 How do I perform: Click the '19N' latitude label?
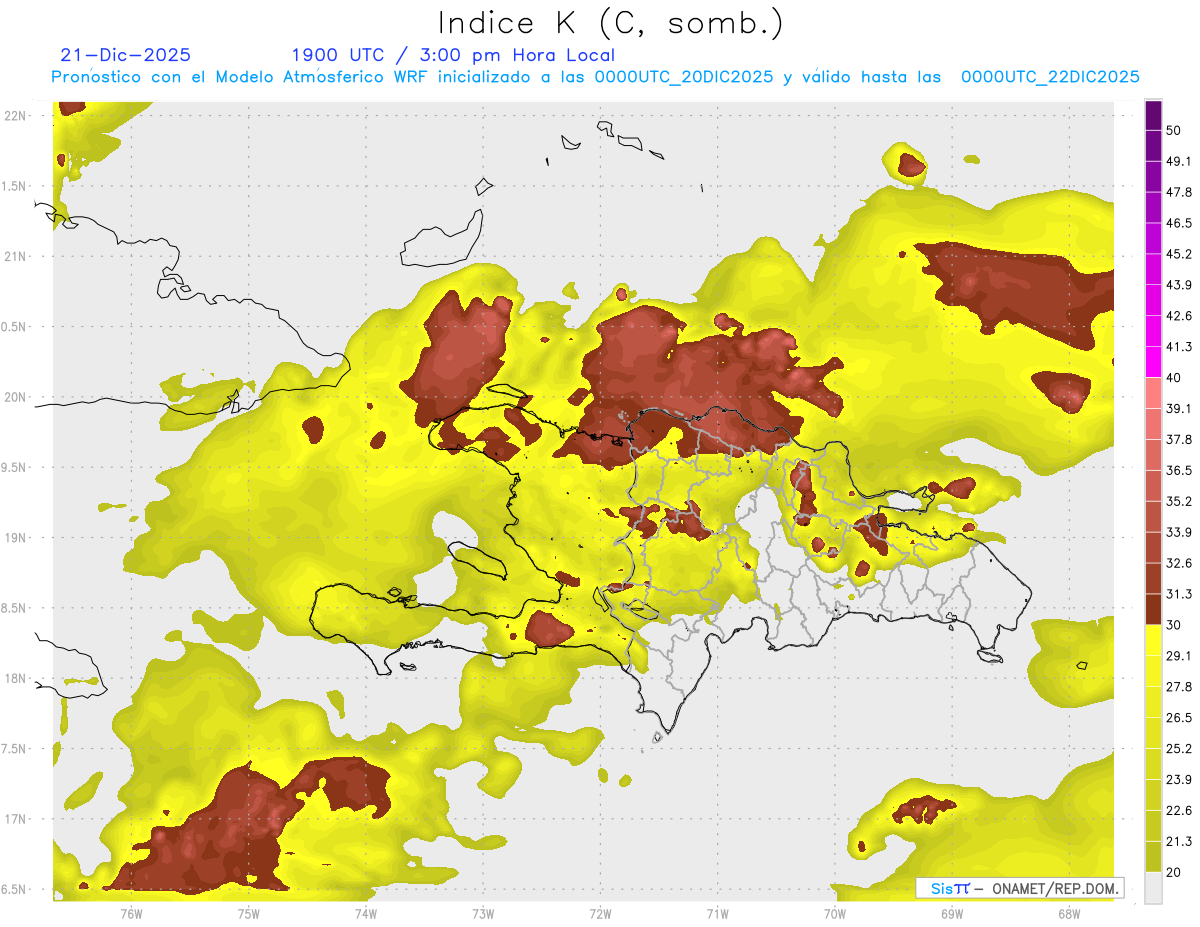pyautogui.click(x=15, y=538)
